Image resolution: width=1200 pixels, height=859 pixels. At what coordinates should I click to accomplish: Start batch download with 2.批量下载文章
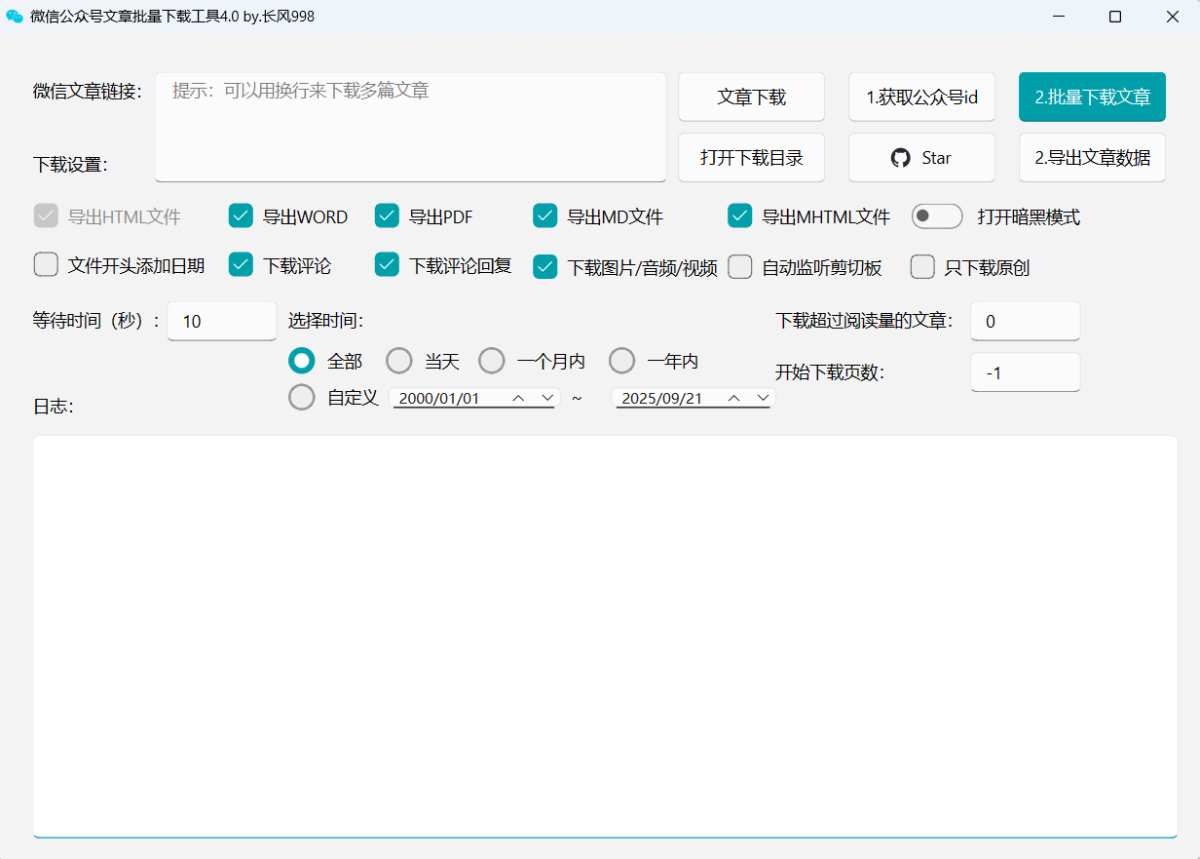click(1092, 97)
